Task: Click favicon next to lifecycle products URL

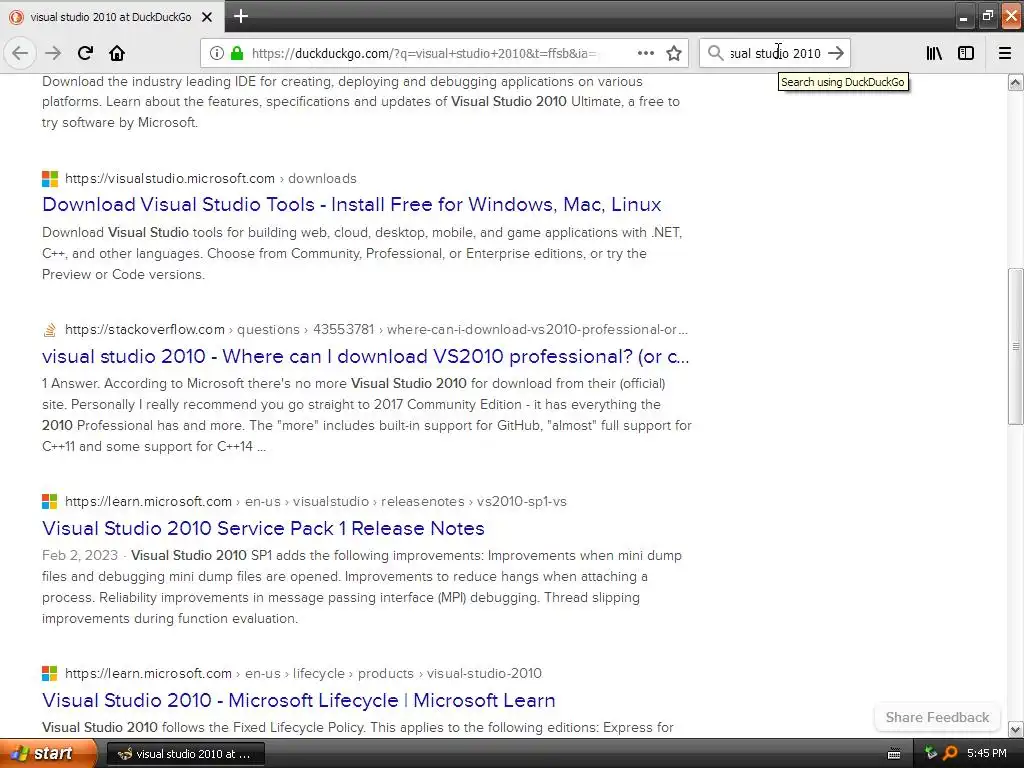Action: (x=50, y=673)
